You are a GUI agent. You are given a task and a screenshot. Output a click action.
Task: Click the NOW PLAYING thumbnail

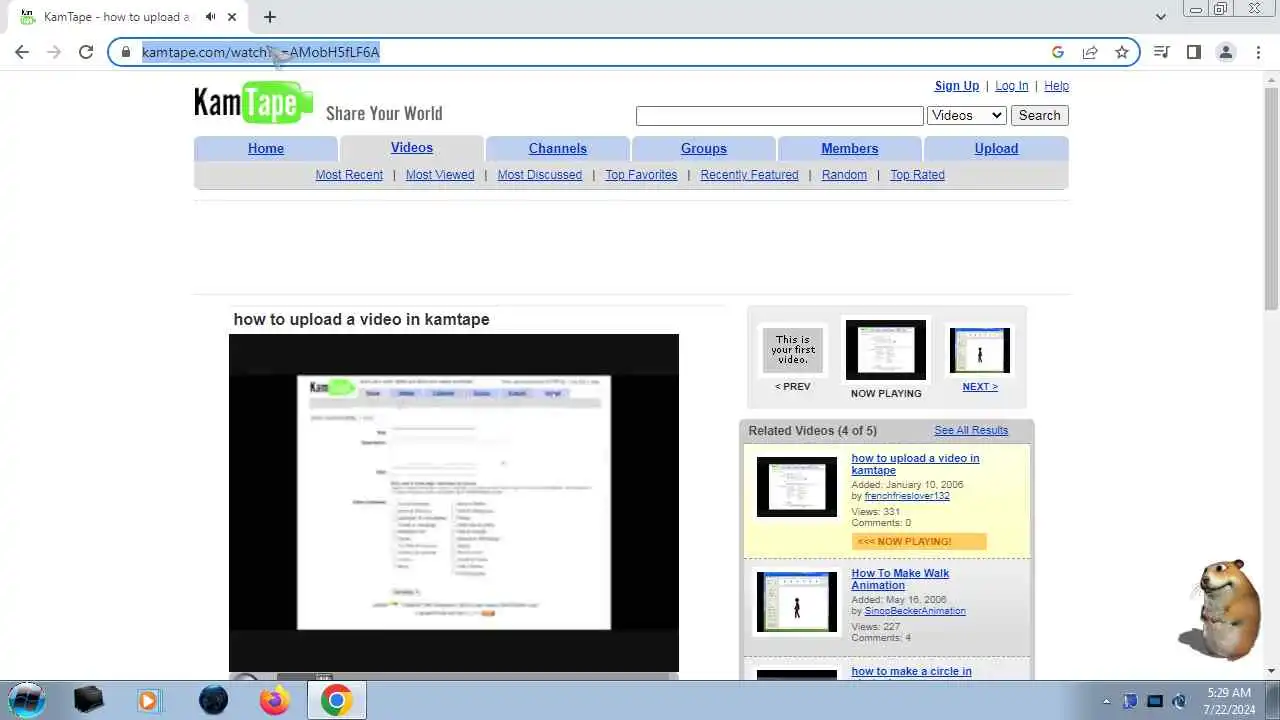pos(886,350)
